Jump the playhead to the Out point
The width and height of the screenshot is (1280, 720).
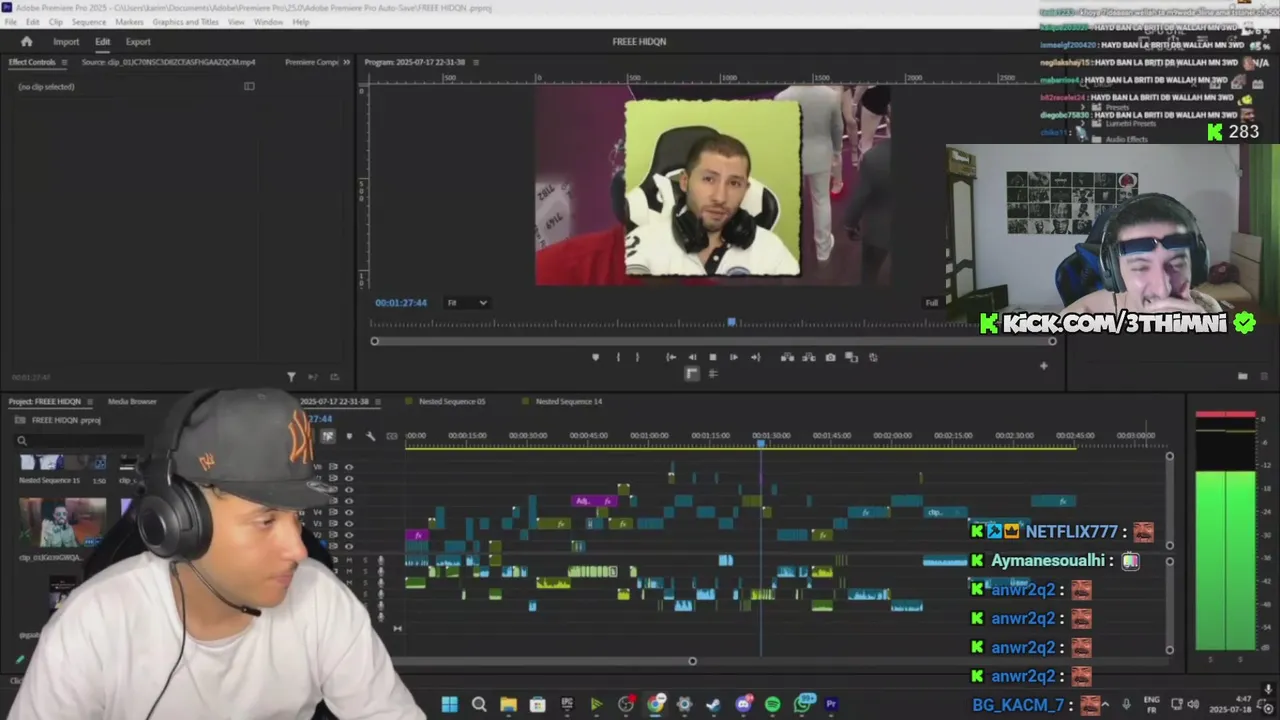tap(755, 357)
